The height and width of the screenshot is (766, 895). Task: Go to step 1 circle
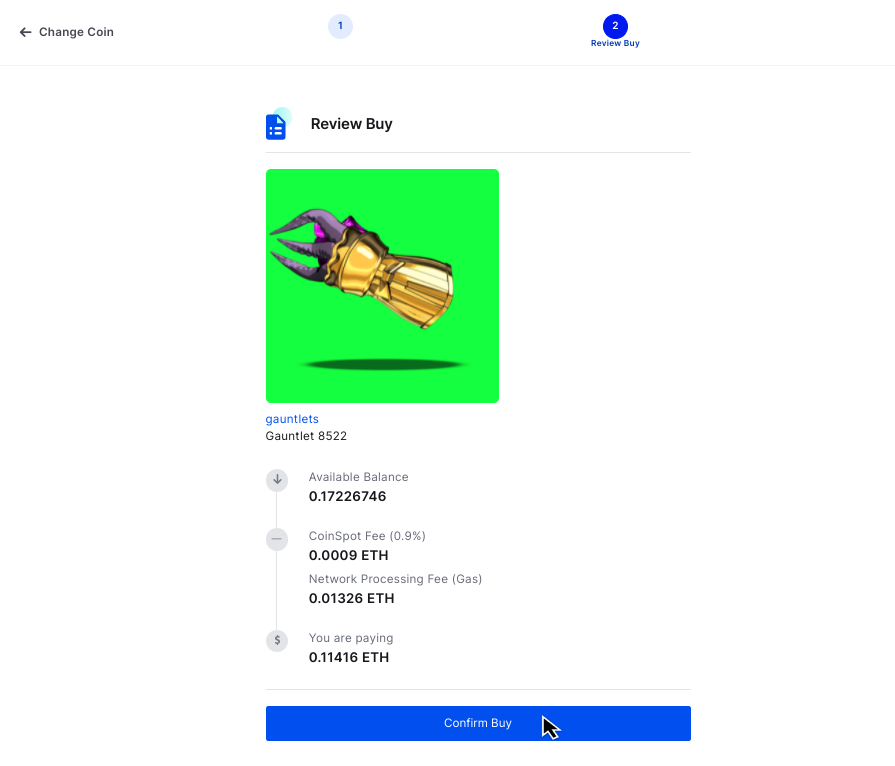340,26
